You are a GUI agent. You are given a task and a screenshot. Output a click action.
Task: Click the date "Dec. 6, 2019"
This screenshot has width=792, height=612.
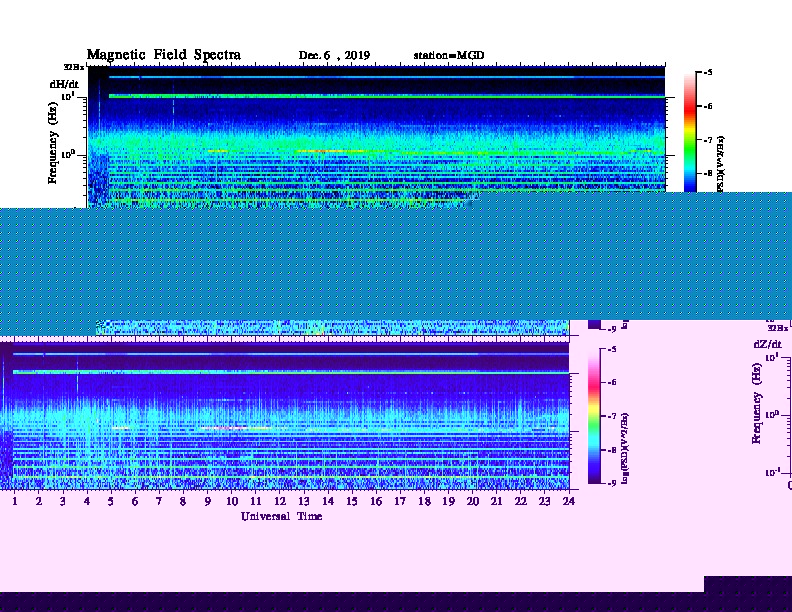pyautogui.click(x=334, y=56)
